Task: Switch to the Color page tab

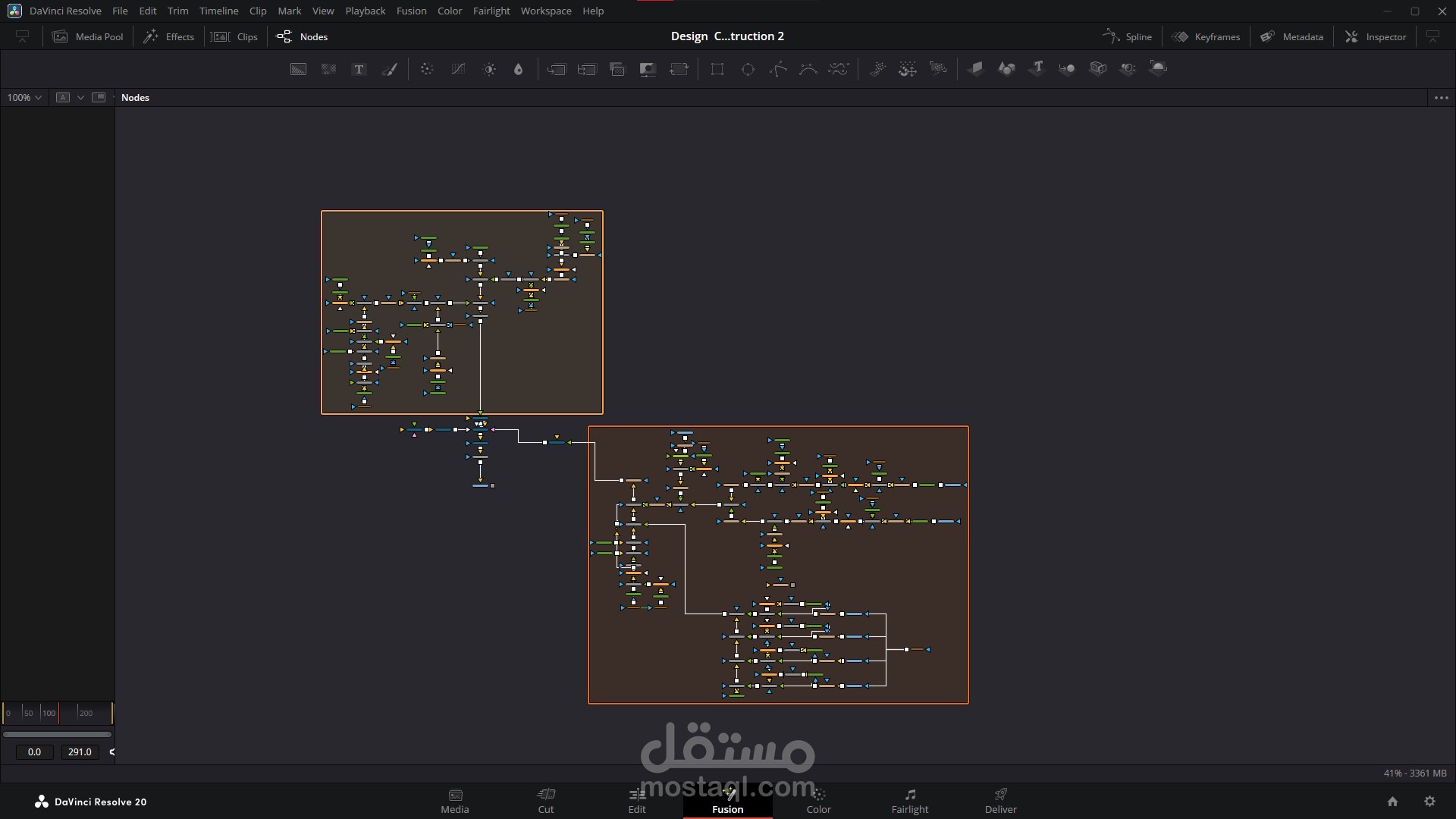Action: point(818,801)
